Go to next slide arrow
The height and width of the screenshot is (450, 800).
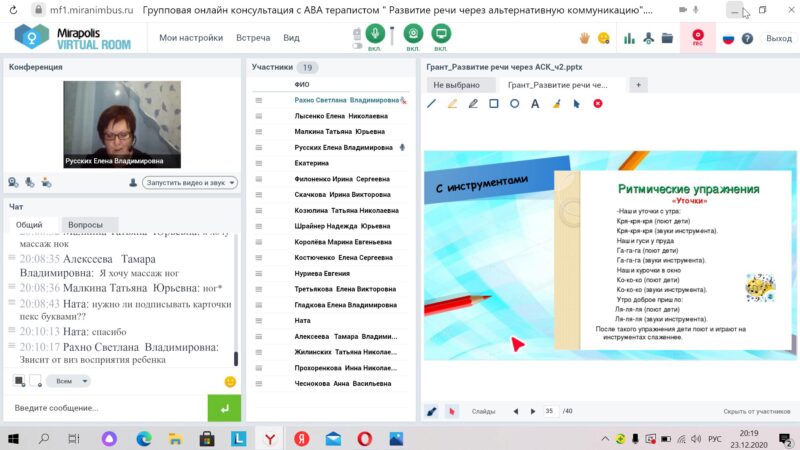pyautogui.click(x=533, y=411)
